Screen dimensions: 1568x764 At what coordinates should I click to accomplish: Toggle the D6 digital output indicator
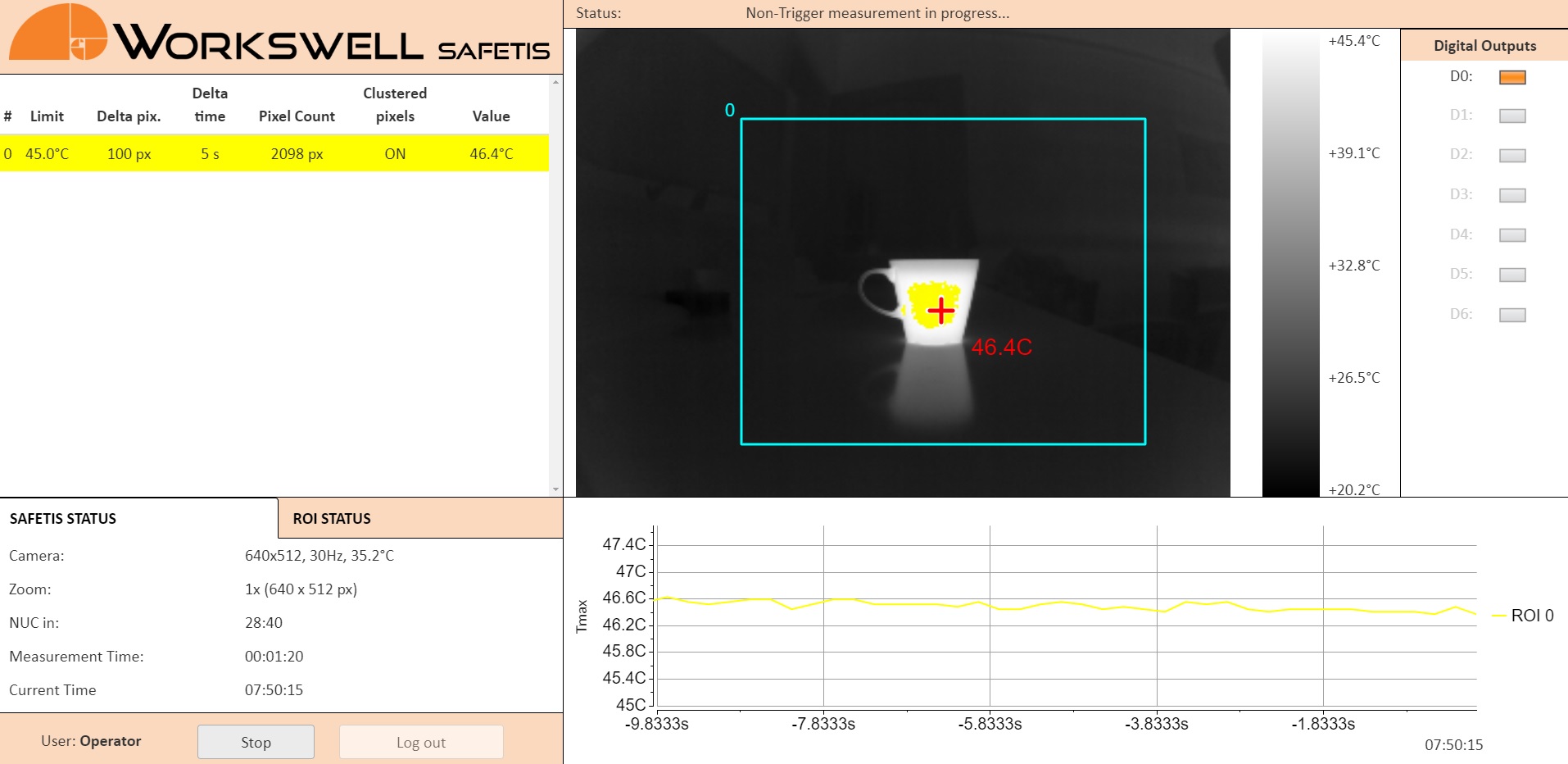tap(1512, 315)
